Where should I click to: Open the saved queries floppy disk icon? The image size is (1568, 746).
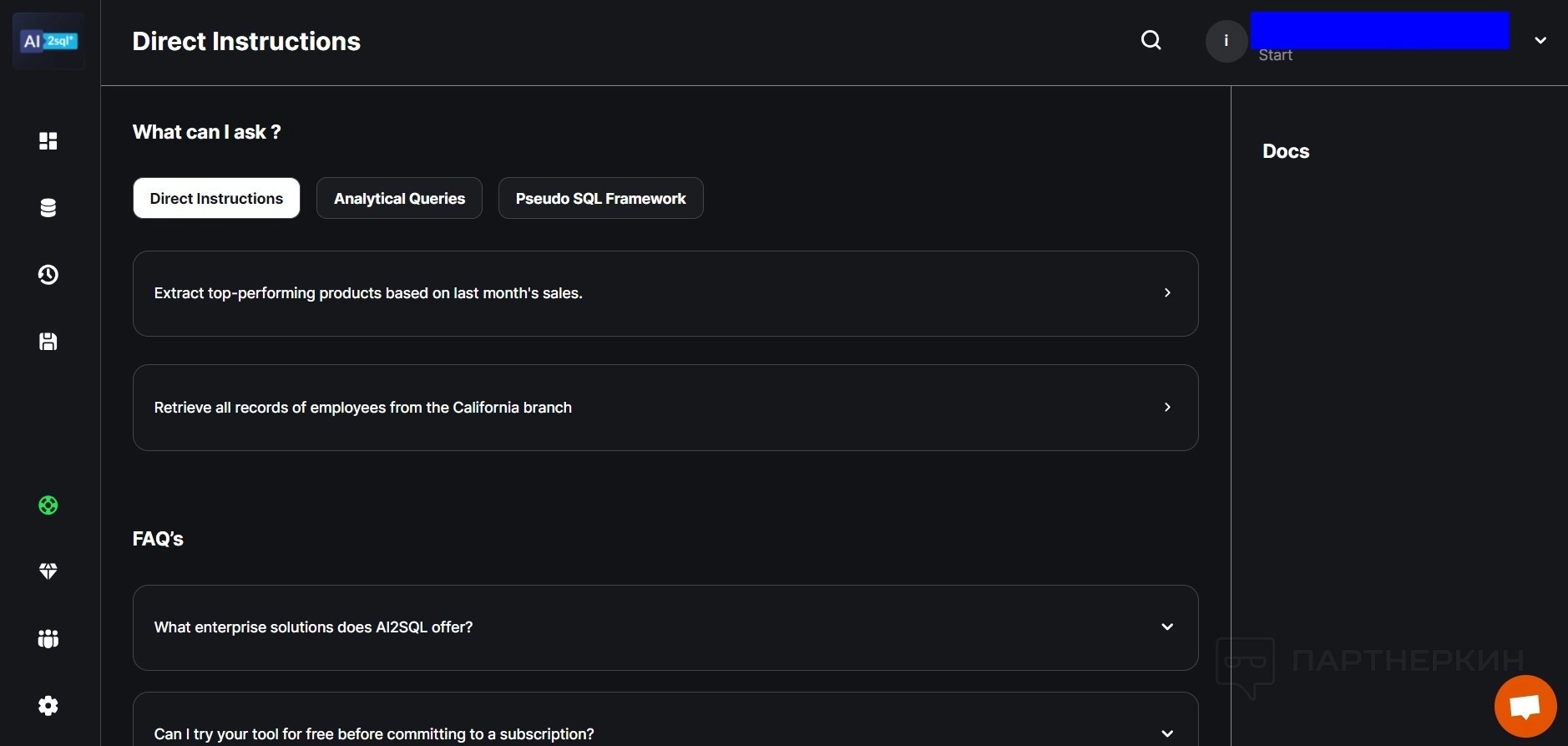48,342
